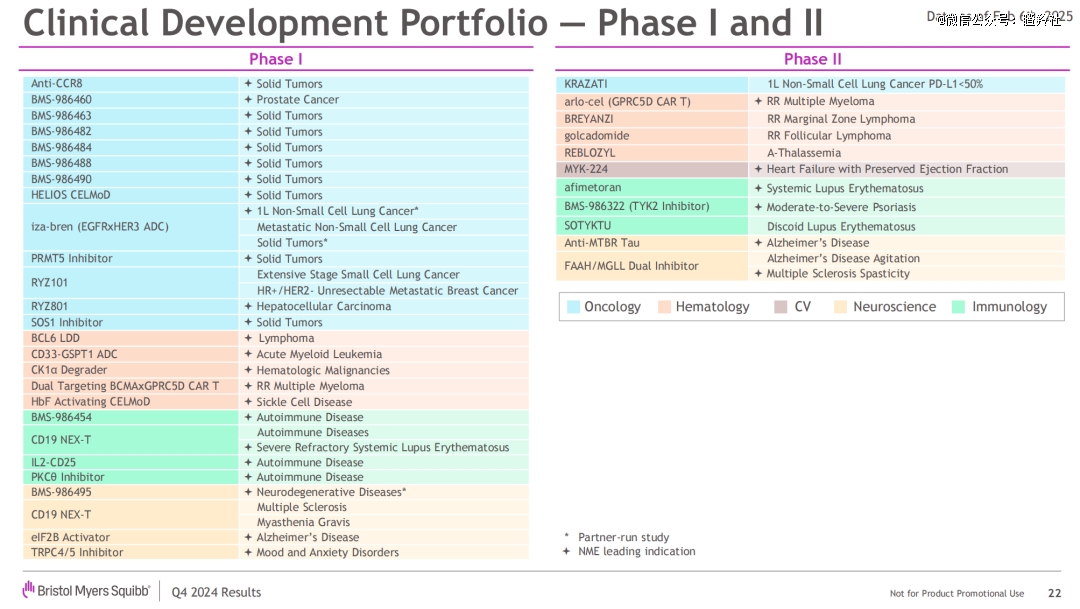1080x609 pixels.
Task: Click the plus symbol in NME leading indication footnote
Action: 567,551
